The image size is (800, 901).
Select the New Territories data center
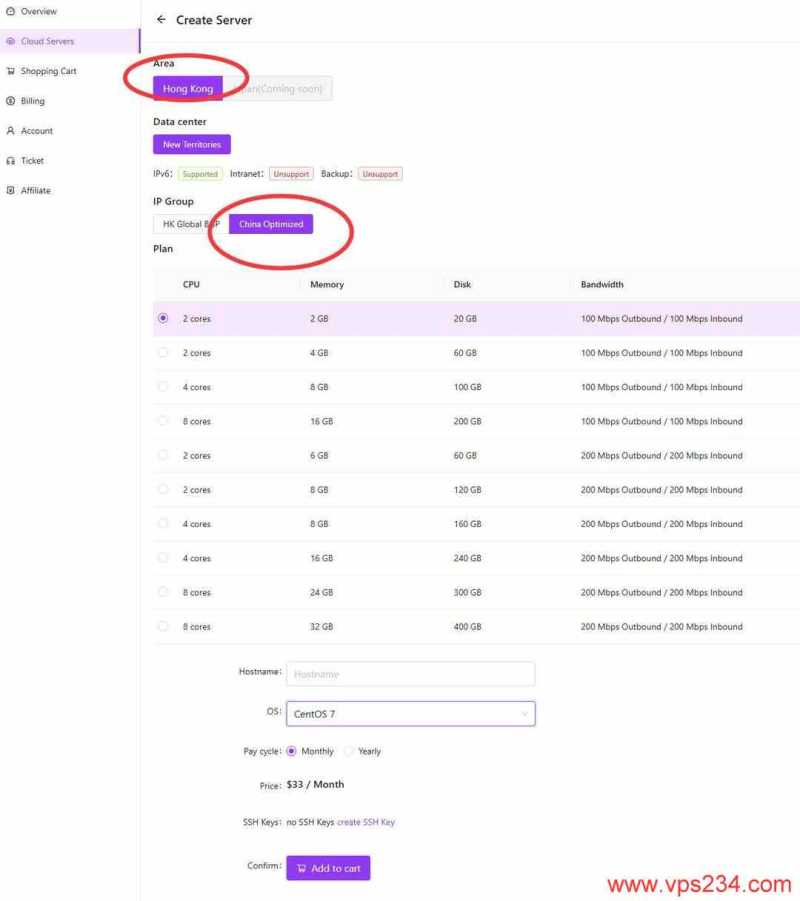pos(192,145)
